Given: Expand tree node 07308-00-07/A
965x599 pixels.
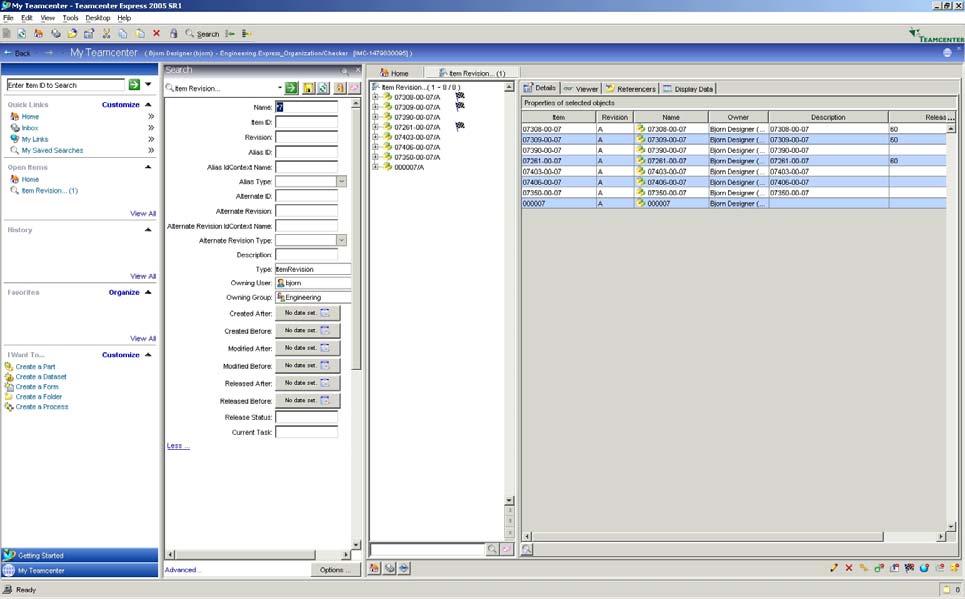Looking at the screenshot, I should [375, 97].
